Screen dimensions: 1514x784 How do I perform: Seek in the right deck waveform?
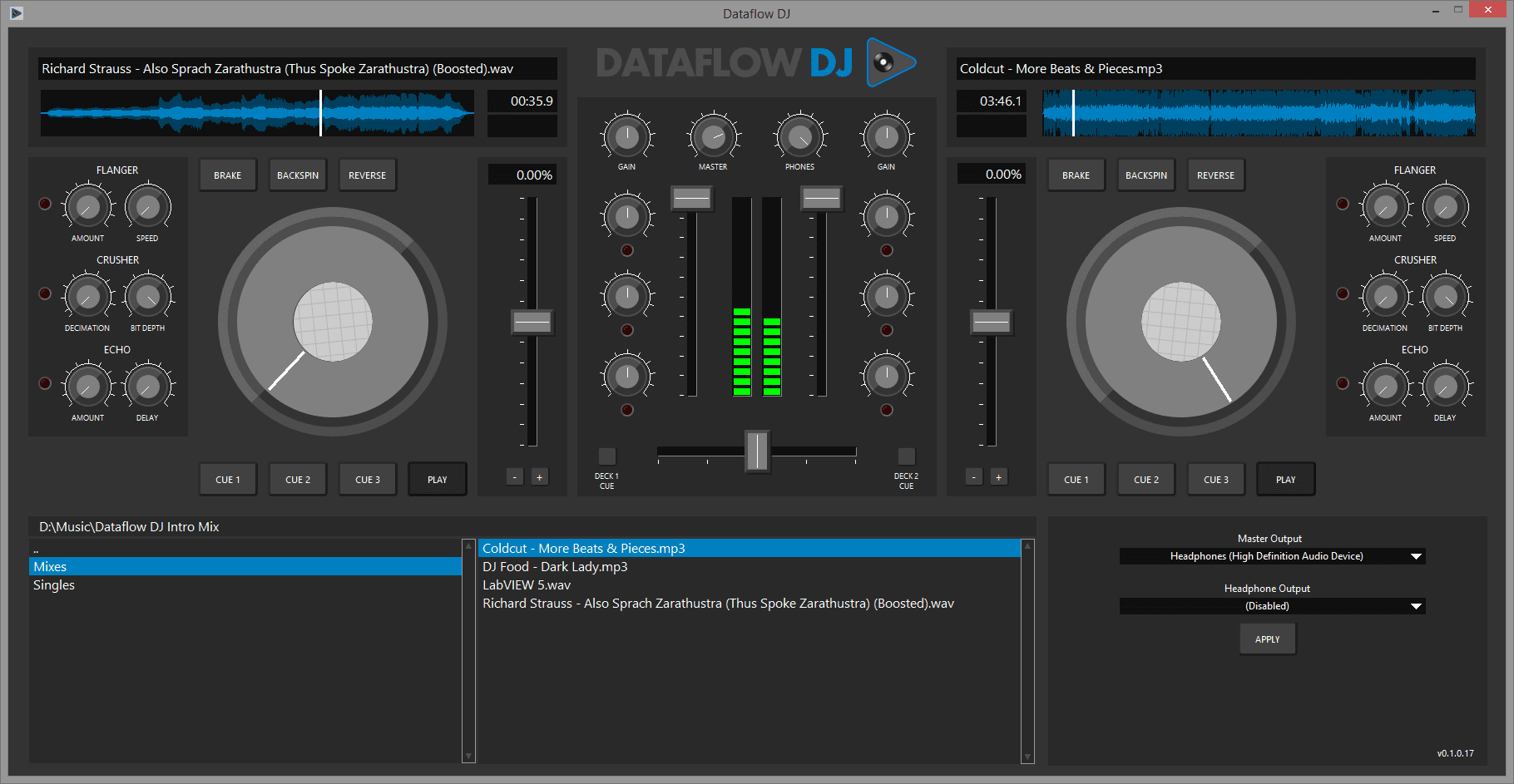1259,113
